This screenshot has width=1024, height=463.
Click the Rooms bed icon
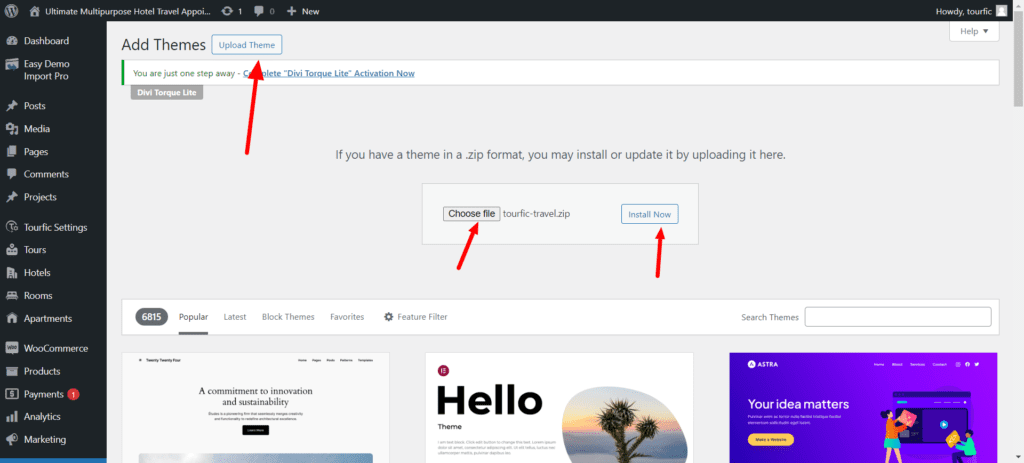[11, 295]
